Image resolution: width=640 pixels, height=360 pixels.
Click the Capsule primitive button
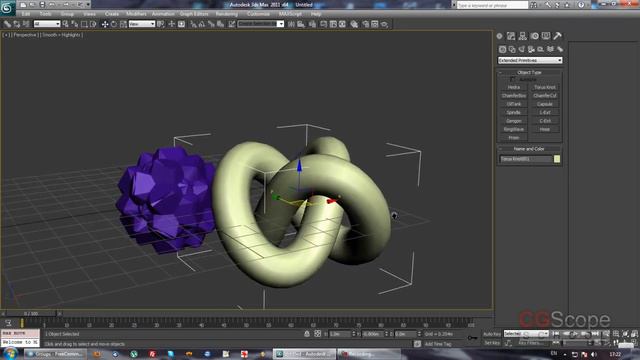[545, 104]
